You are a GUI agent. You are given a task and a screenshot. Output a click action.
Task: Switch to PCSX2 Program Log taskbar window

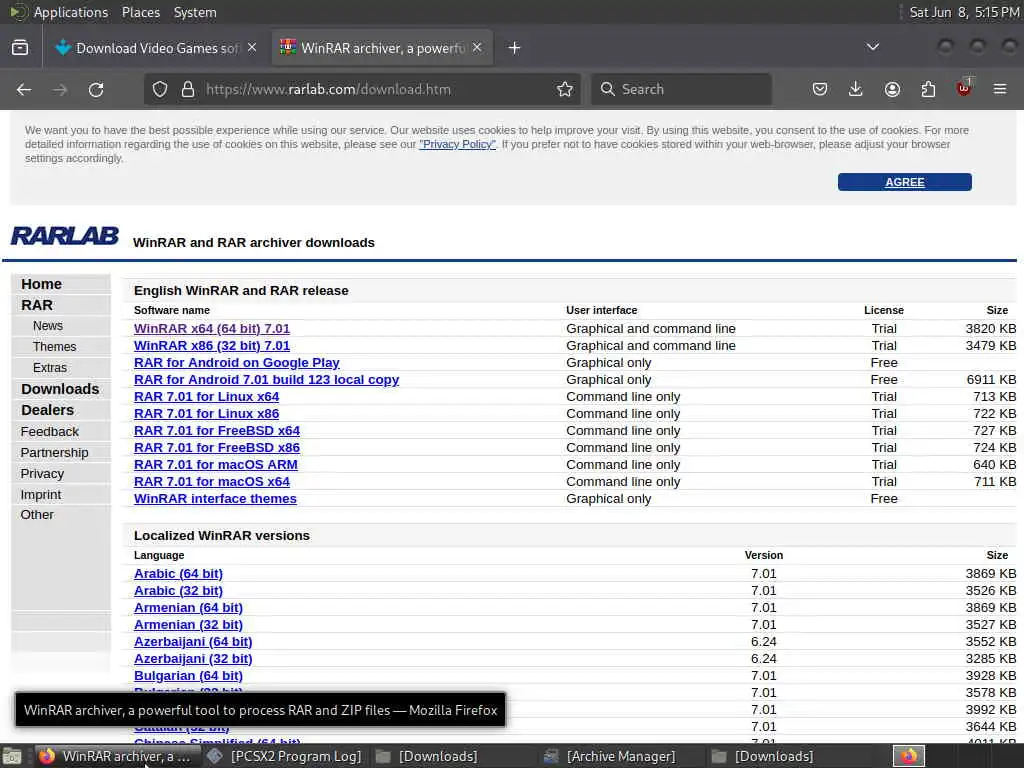[284, 756]
